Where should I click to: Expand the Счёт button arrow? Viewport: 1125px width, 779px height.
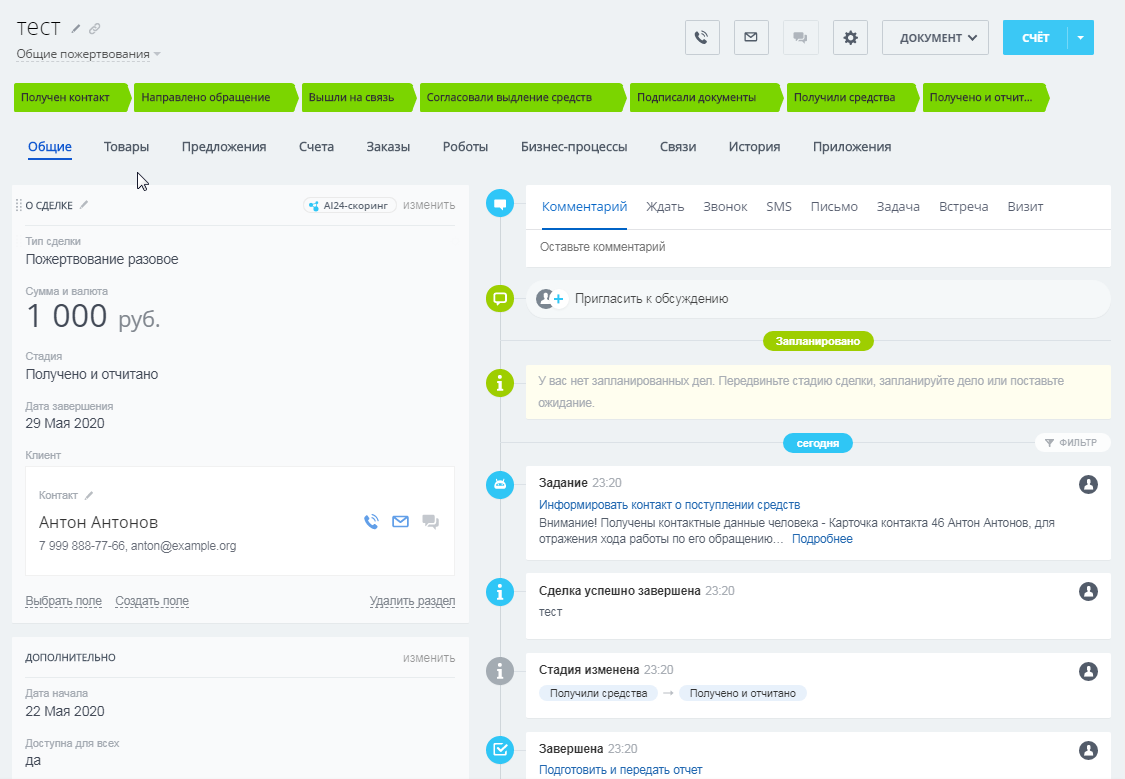1081,38
